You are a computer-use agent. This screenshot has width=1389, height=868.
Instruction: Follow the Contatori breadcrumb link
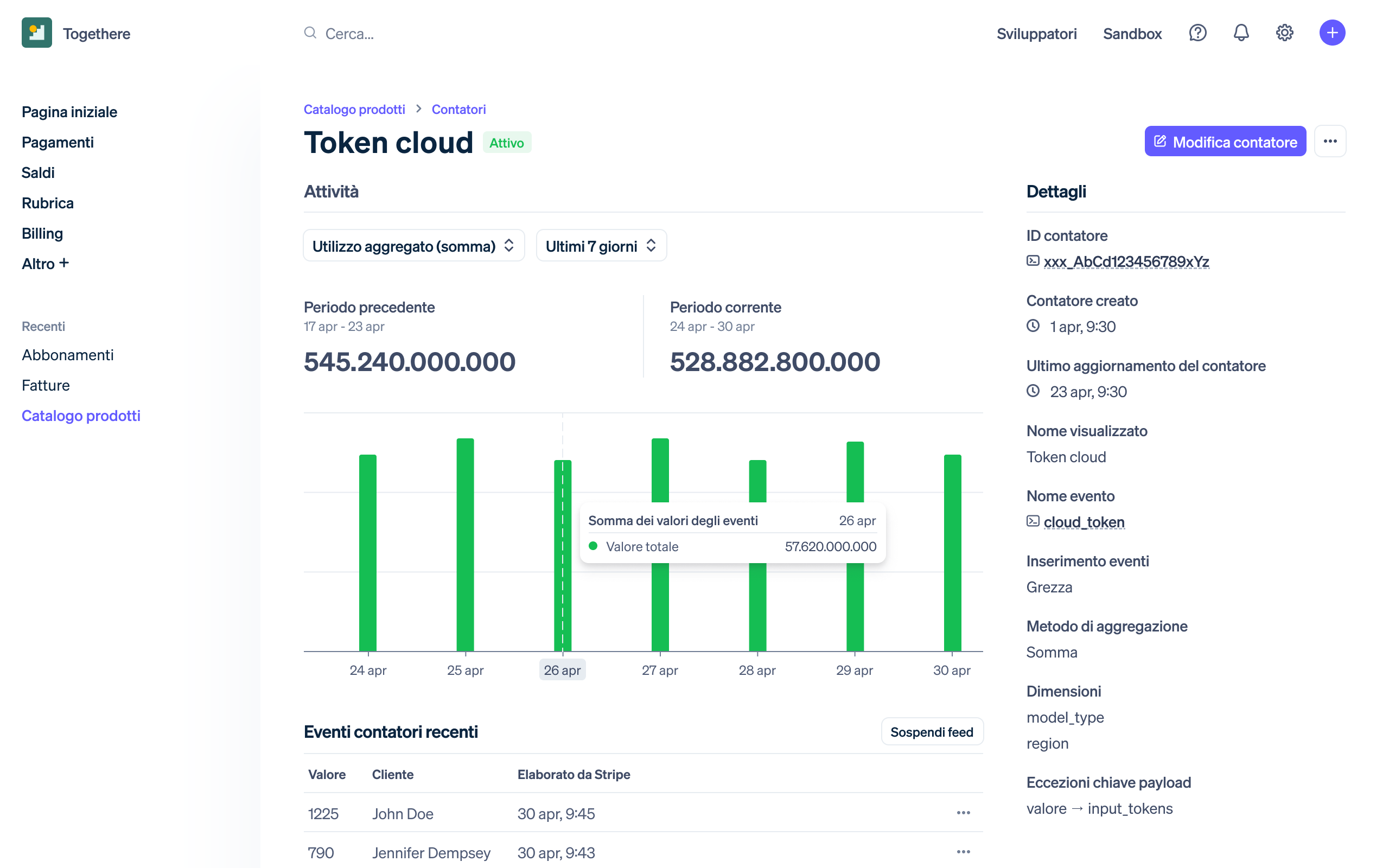coord(458,109)
